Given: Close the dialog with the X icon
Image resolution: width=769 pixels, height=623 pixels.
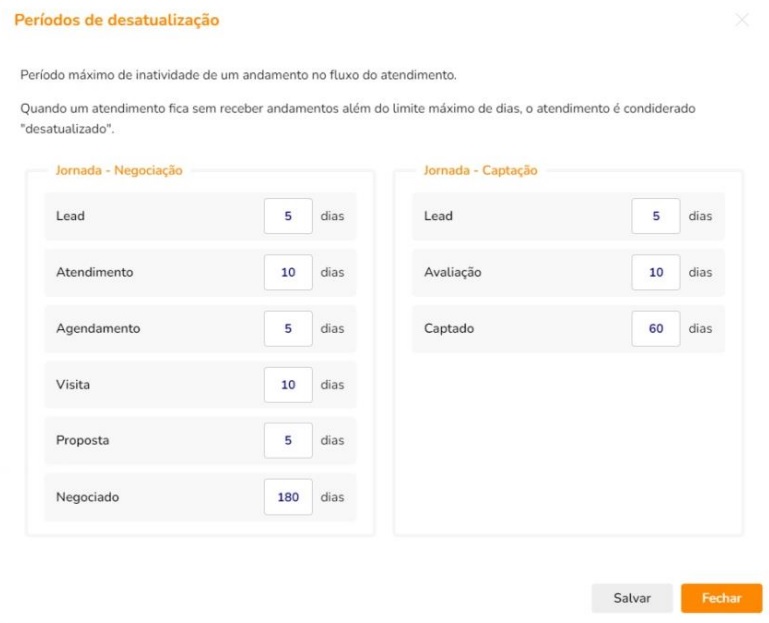Looking at the screenshot, I should click(x=741, y=20).
